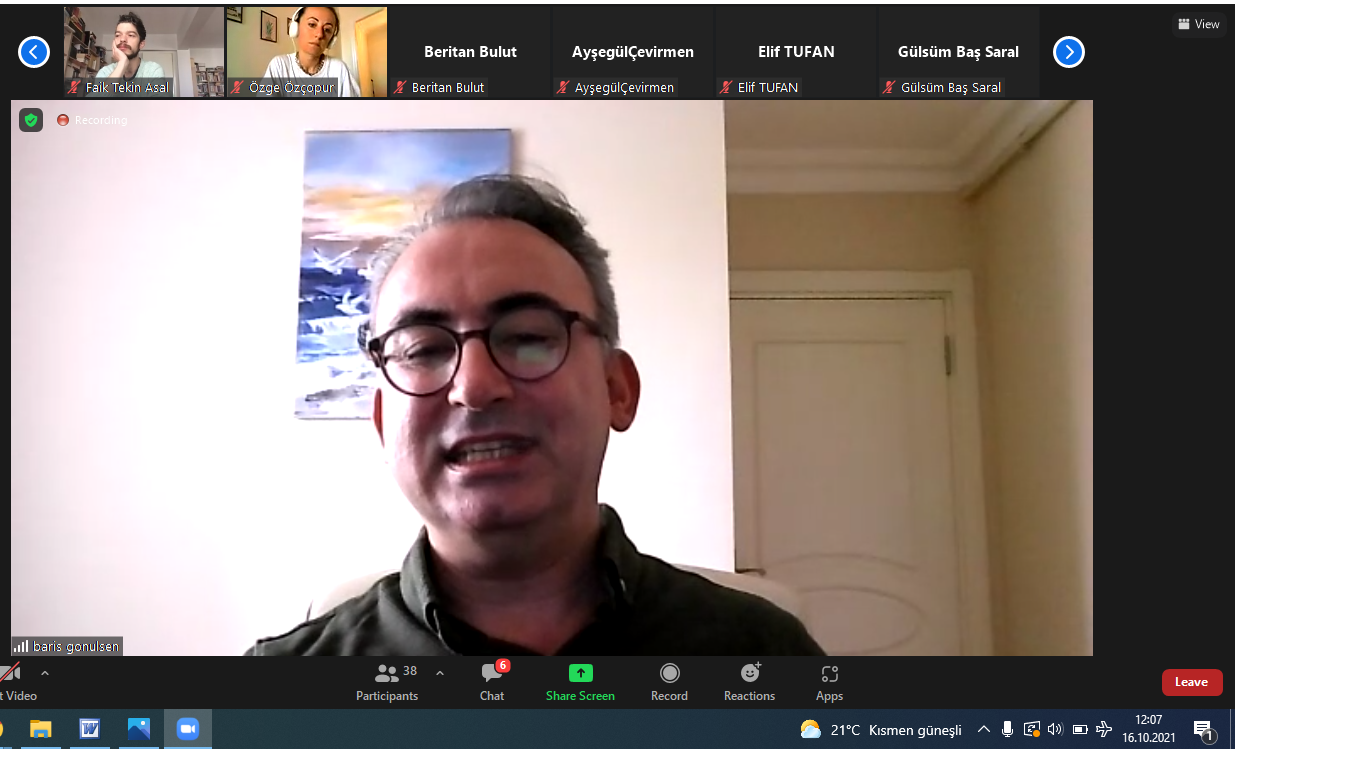Go to previous participants page

34,52
